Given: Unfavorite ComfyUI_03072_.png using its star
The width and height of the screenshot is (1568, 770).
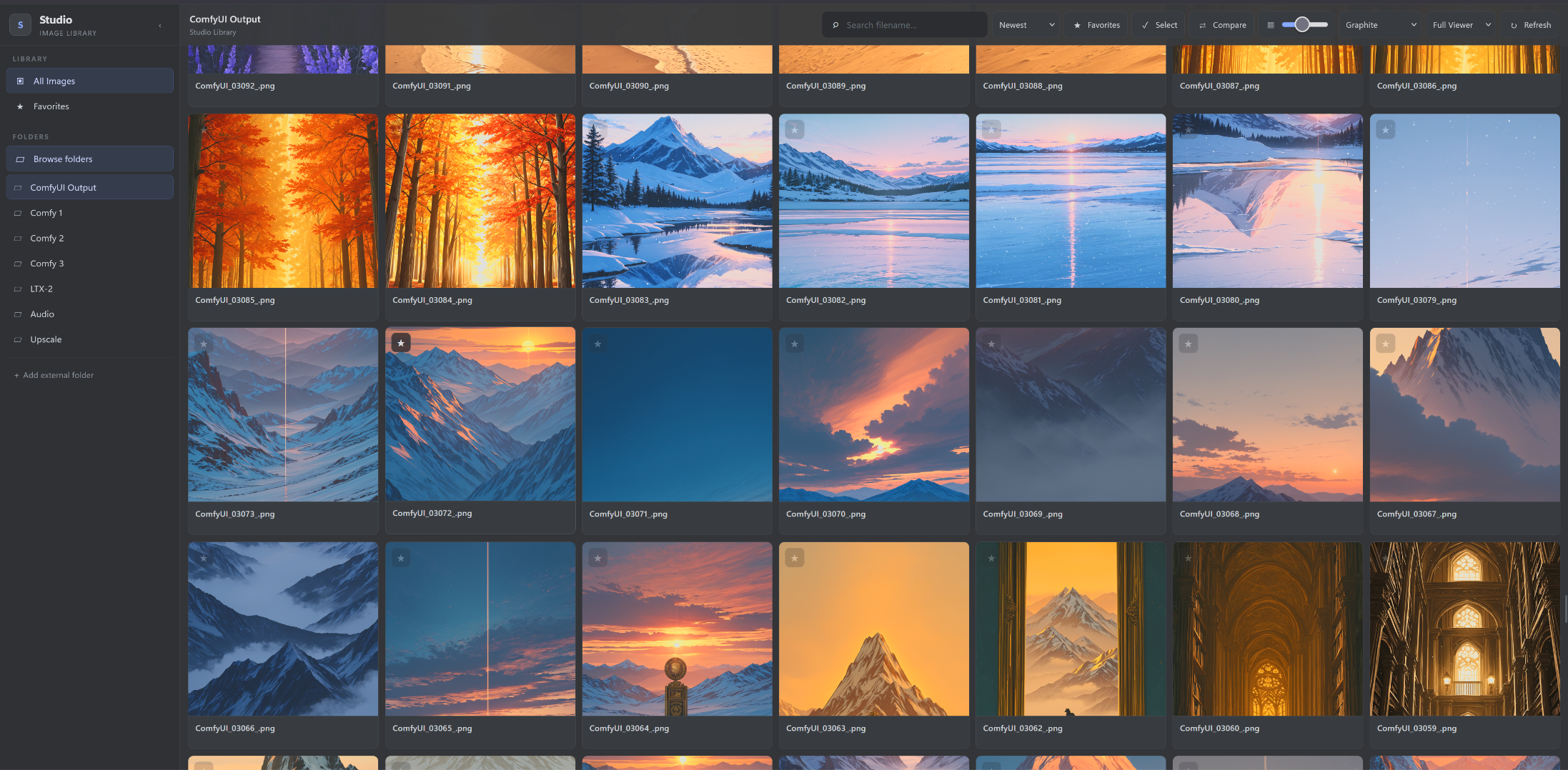Looking at the screenshot, I should 401,344.
